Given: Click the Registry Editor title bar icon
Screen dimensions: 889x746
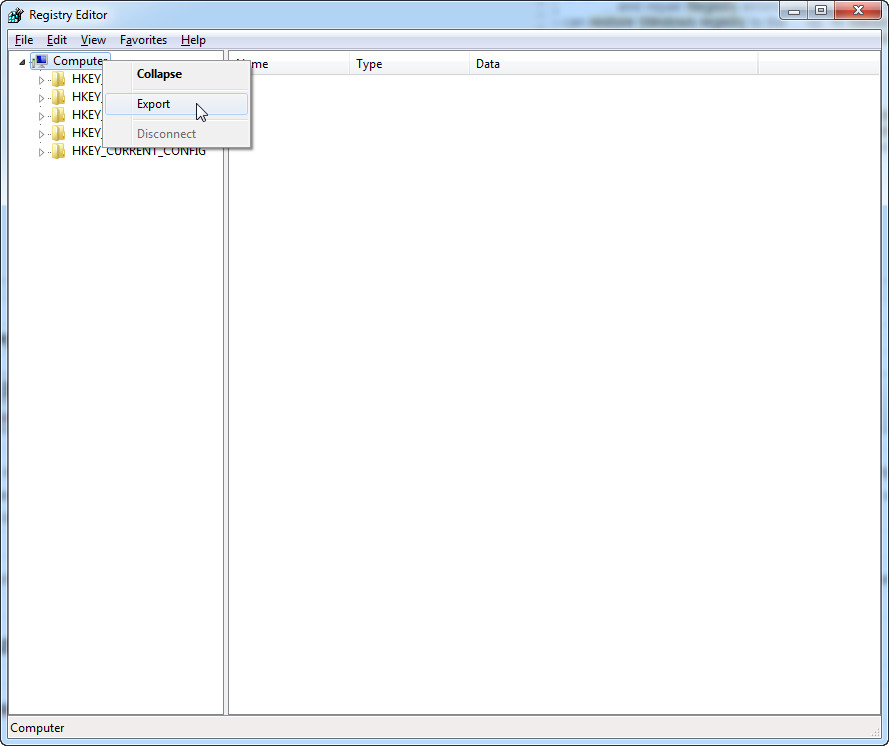Looking at the screenshot, I should 16,15.
